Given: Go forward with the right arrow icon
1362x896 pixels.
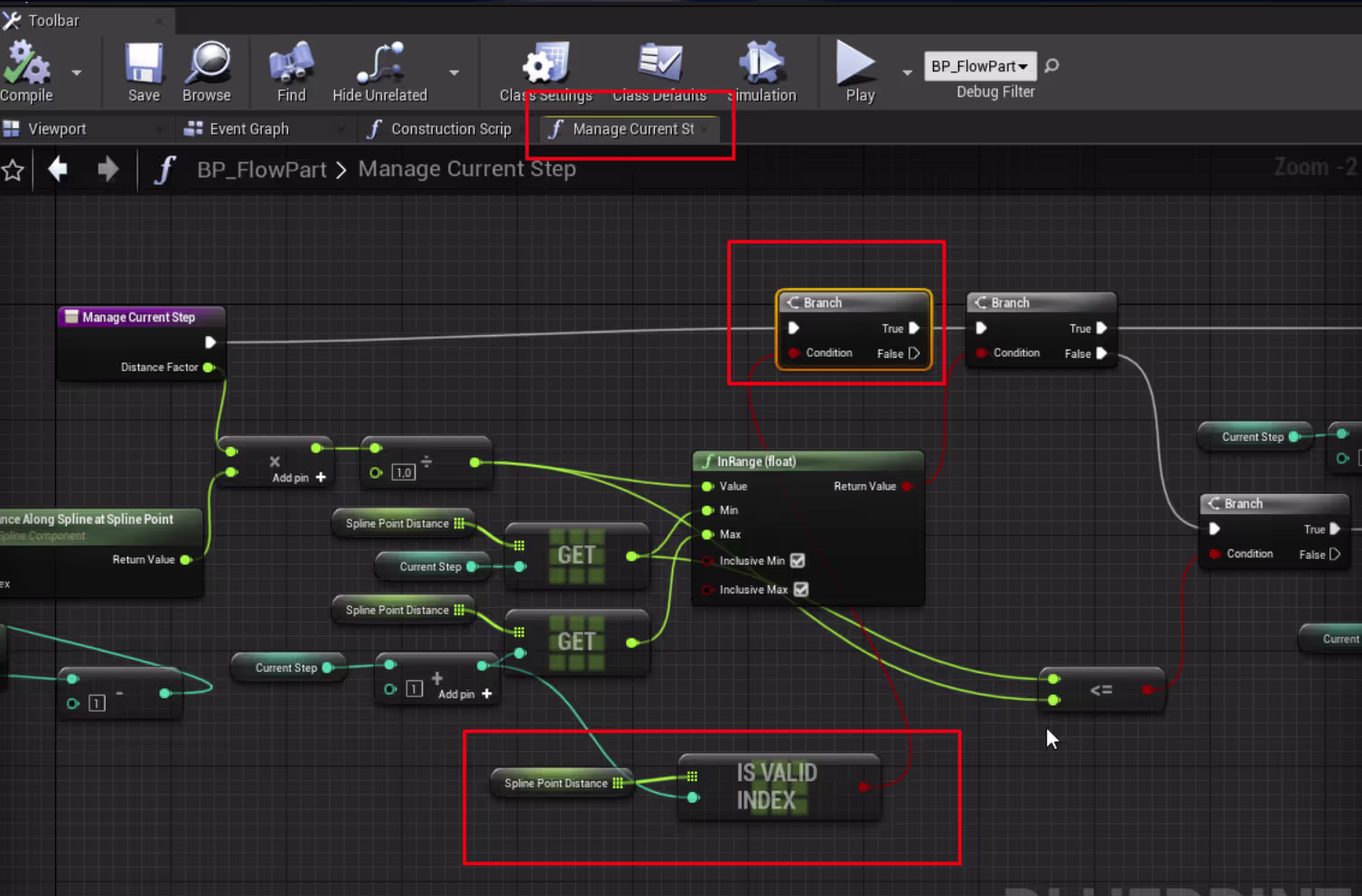Looking at the screenshot, I should tap(107, 169).
